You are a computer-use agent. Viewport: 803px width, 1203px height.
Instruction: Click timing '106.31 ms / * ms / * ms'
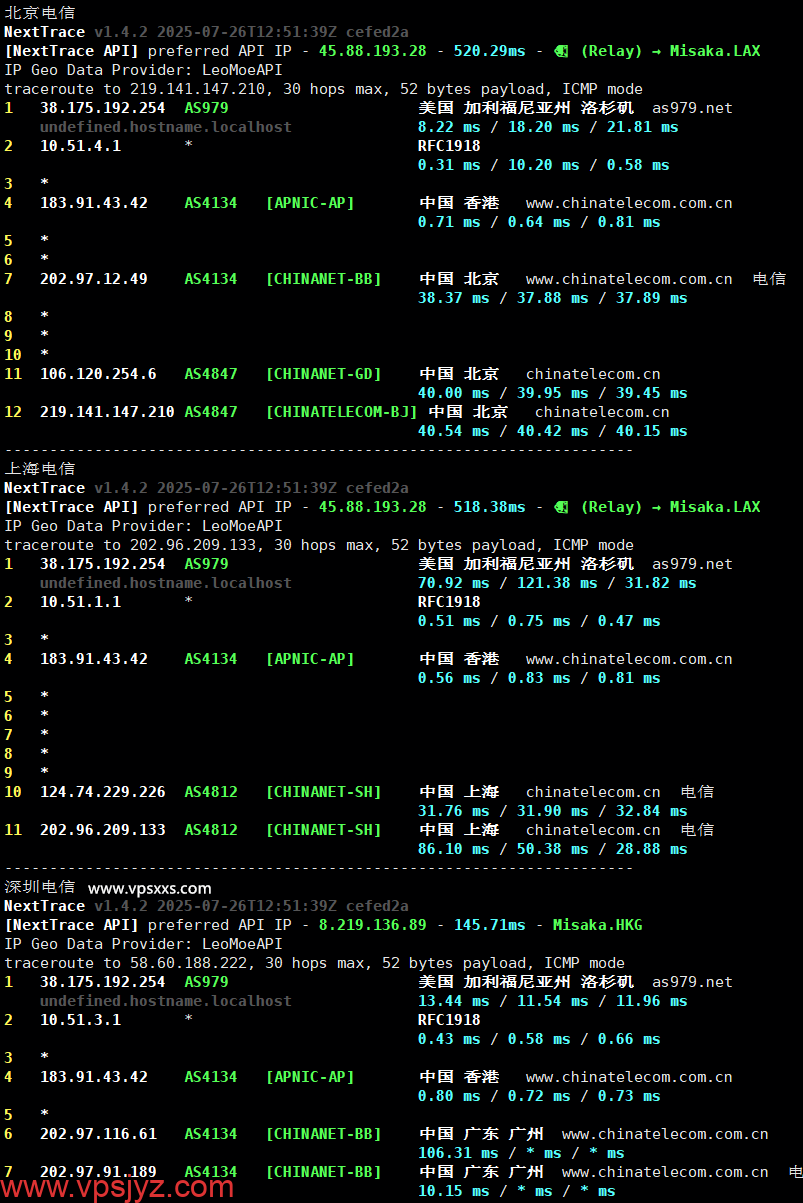coord(521,1153)
